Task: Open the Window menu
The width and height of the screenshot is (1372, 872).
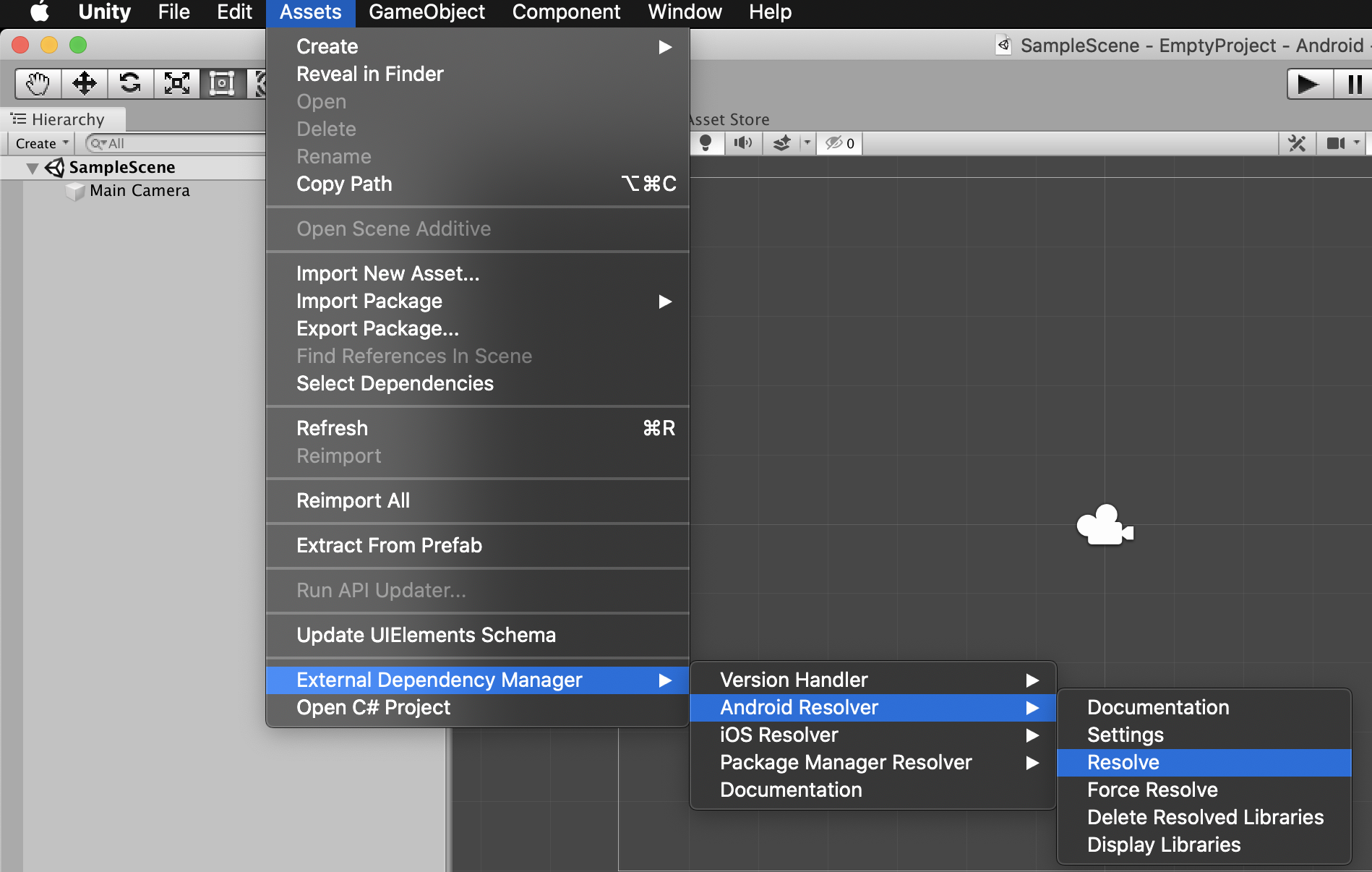Action: click(685, 12)
